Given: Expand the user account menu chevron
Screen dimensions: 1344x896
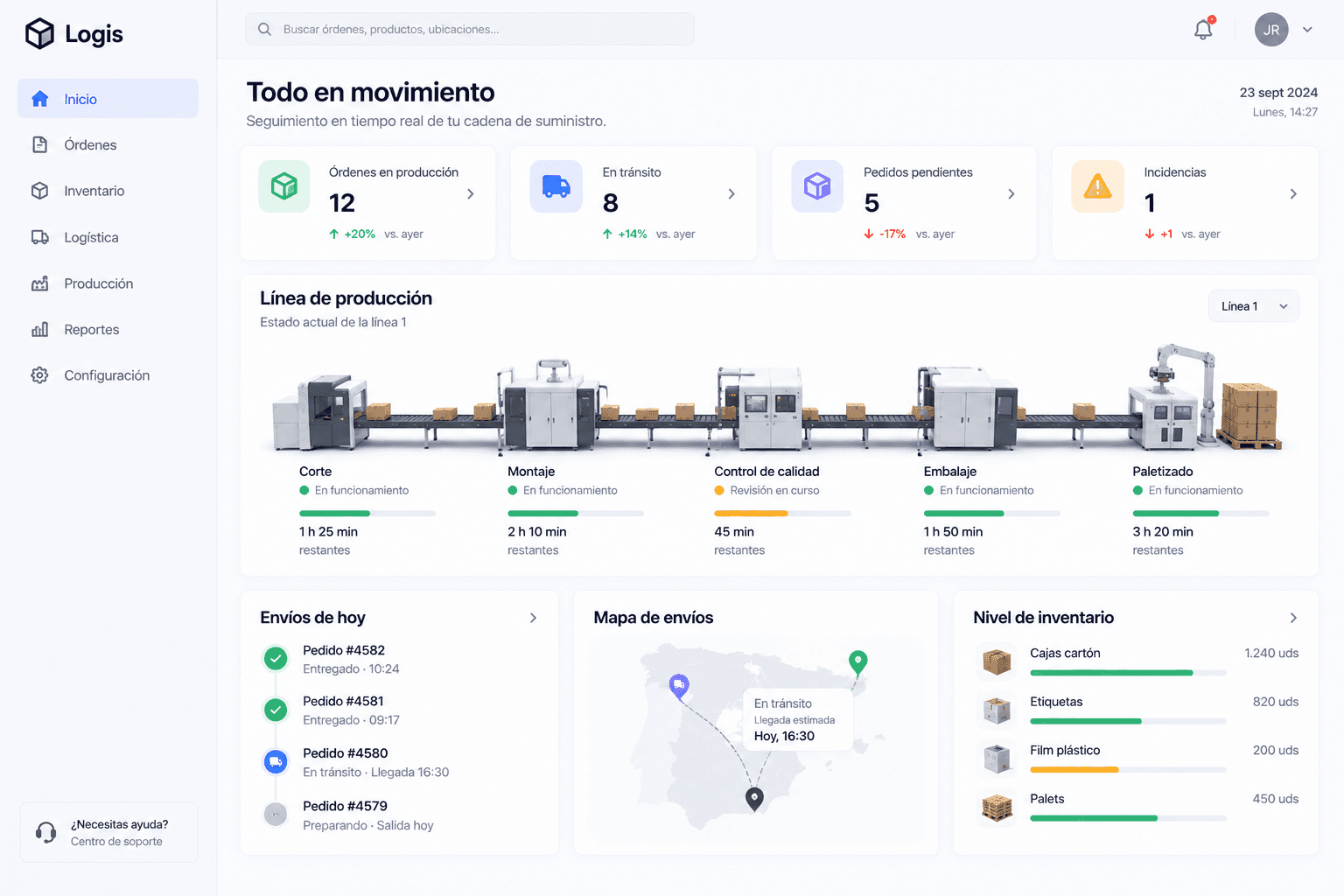Looking at the screenshot, I should 1307,29.
